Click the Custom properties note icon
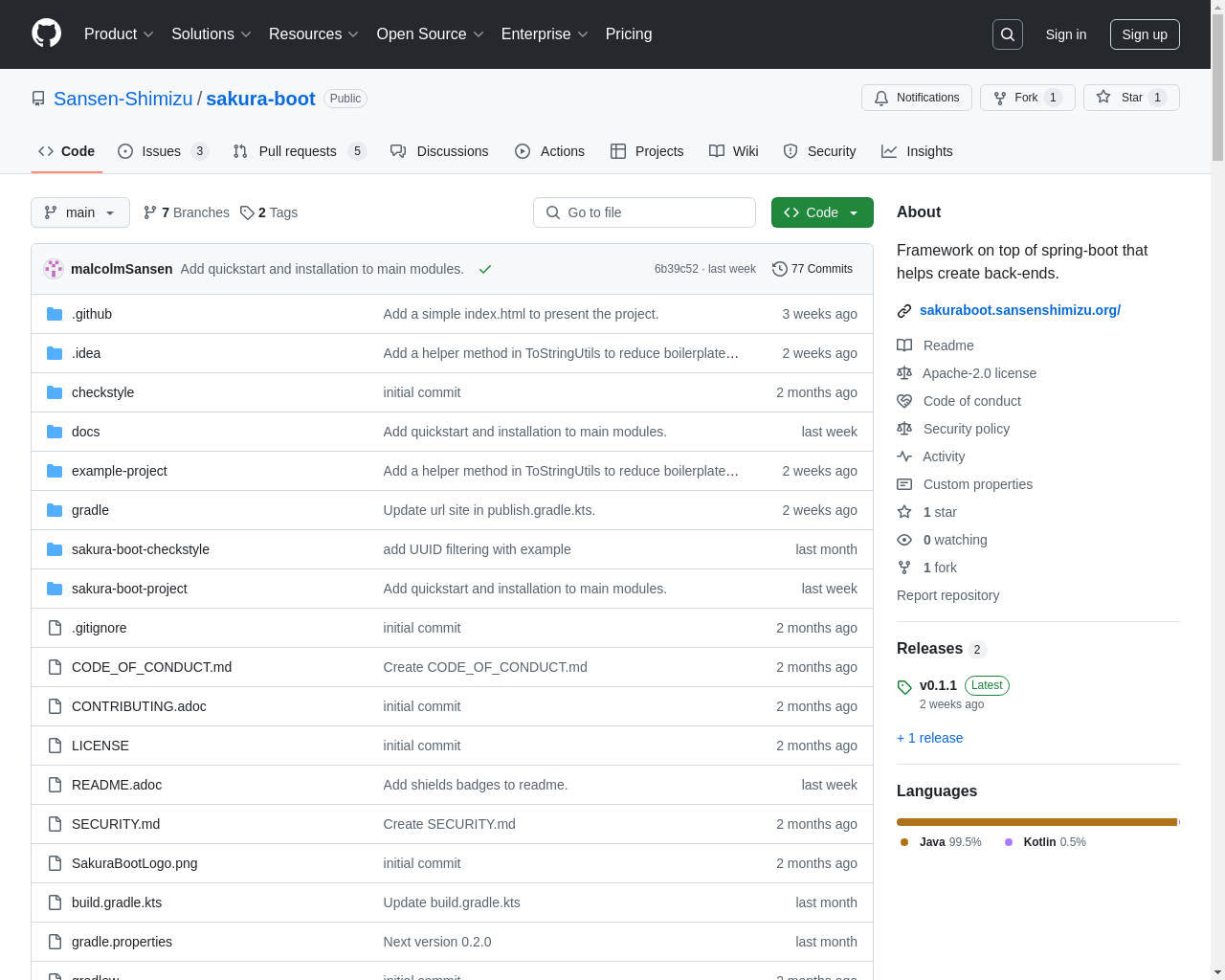This screenshot has width=1225, height=980. point(904,484)
